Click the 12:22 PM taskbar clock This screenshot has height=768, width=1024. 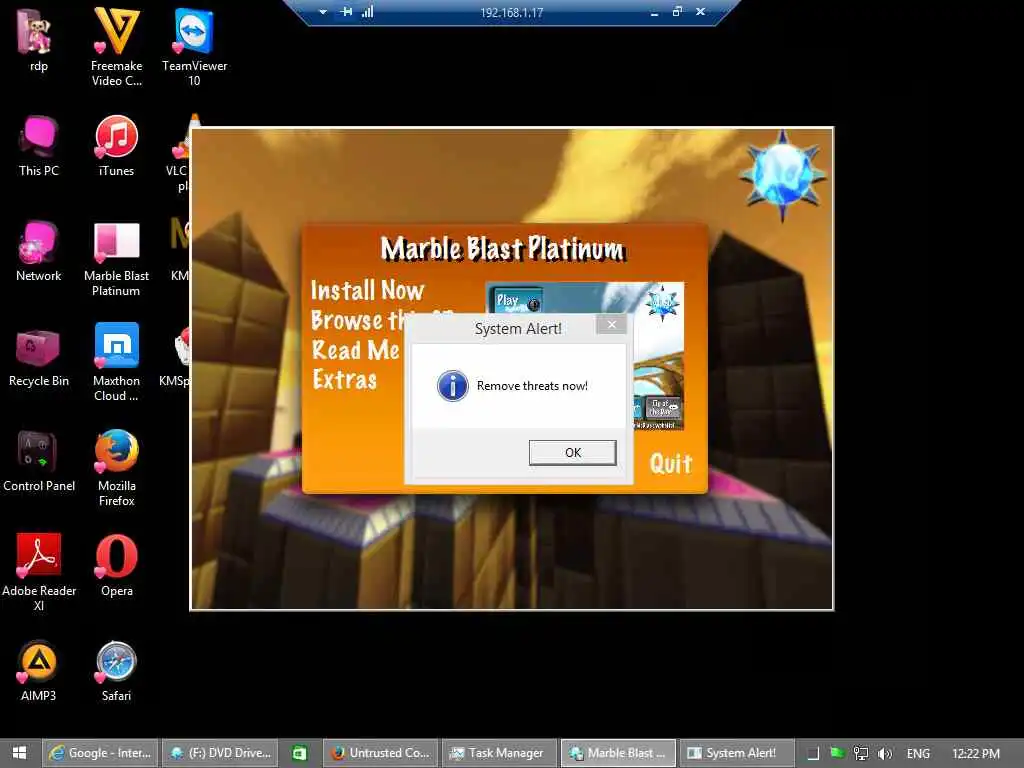976,754
